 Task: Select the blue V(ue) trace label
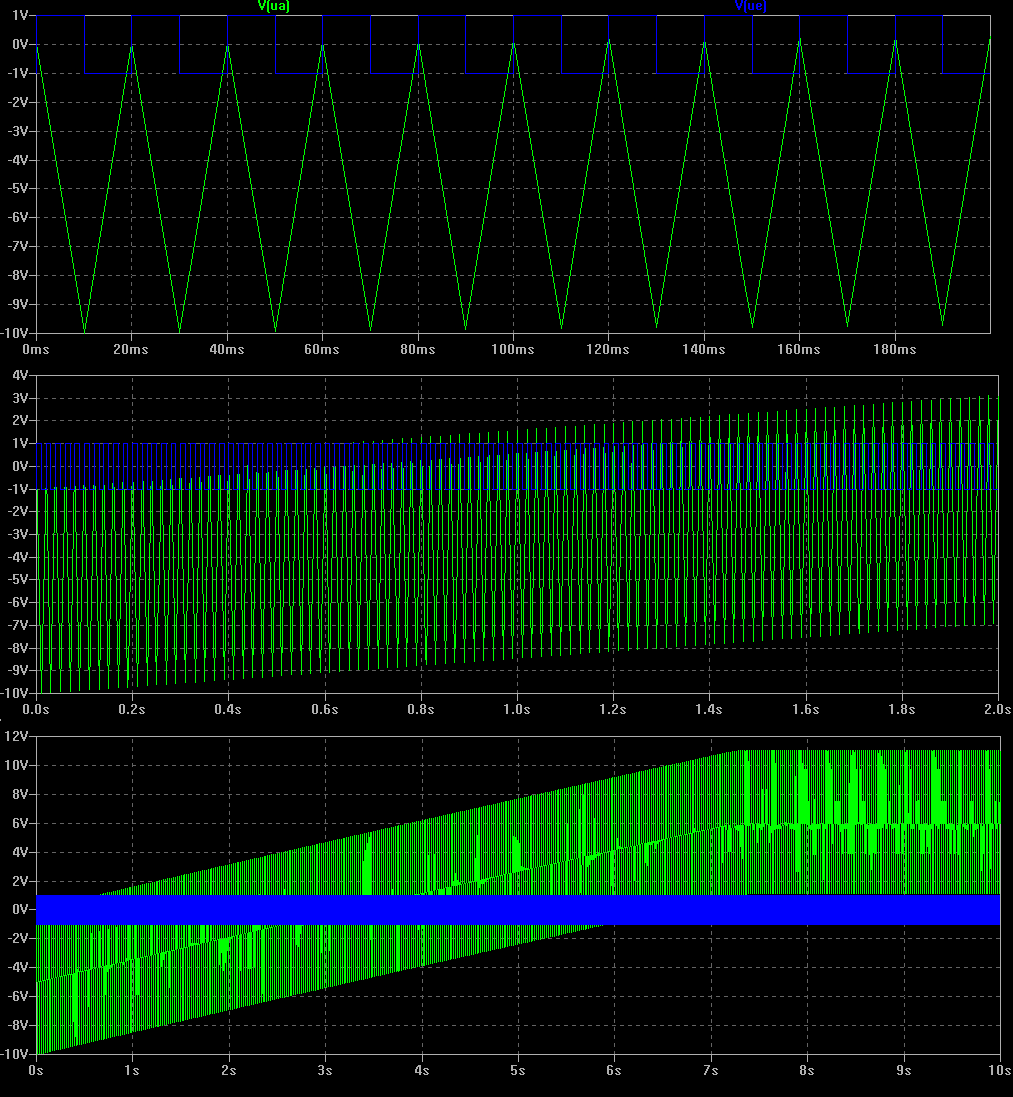point(751,6)
